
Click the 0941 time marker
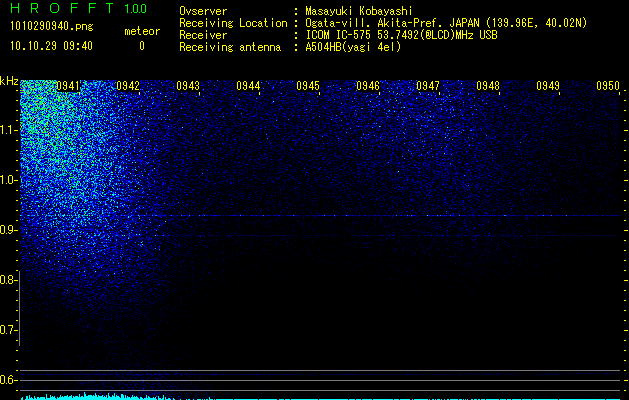(x=68, y=86)
